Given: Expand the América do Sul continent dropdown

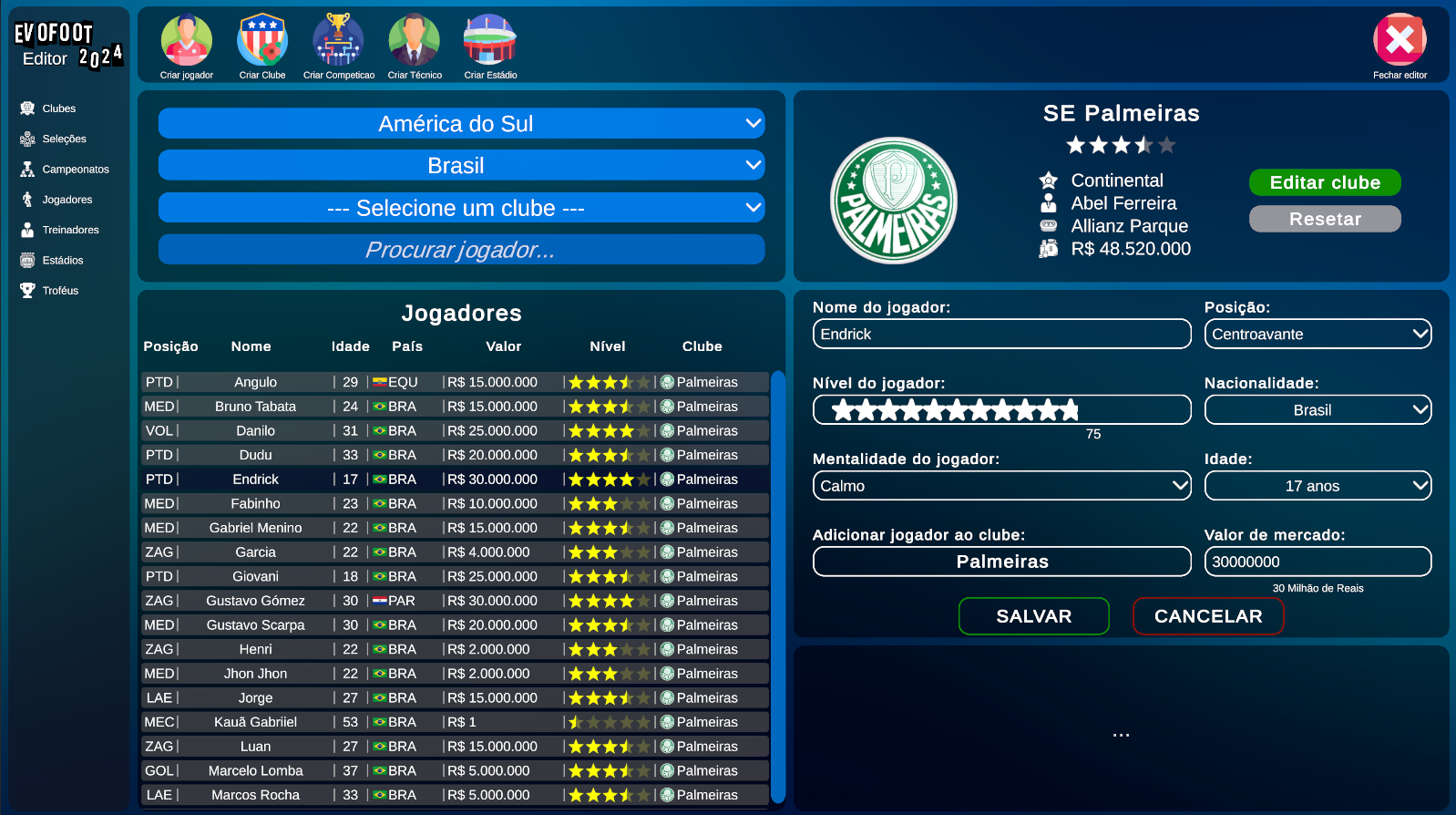Looking at the screenshot, I should point(461,123).
